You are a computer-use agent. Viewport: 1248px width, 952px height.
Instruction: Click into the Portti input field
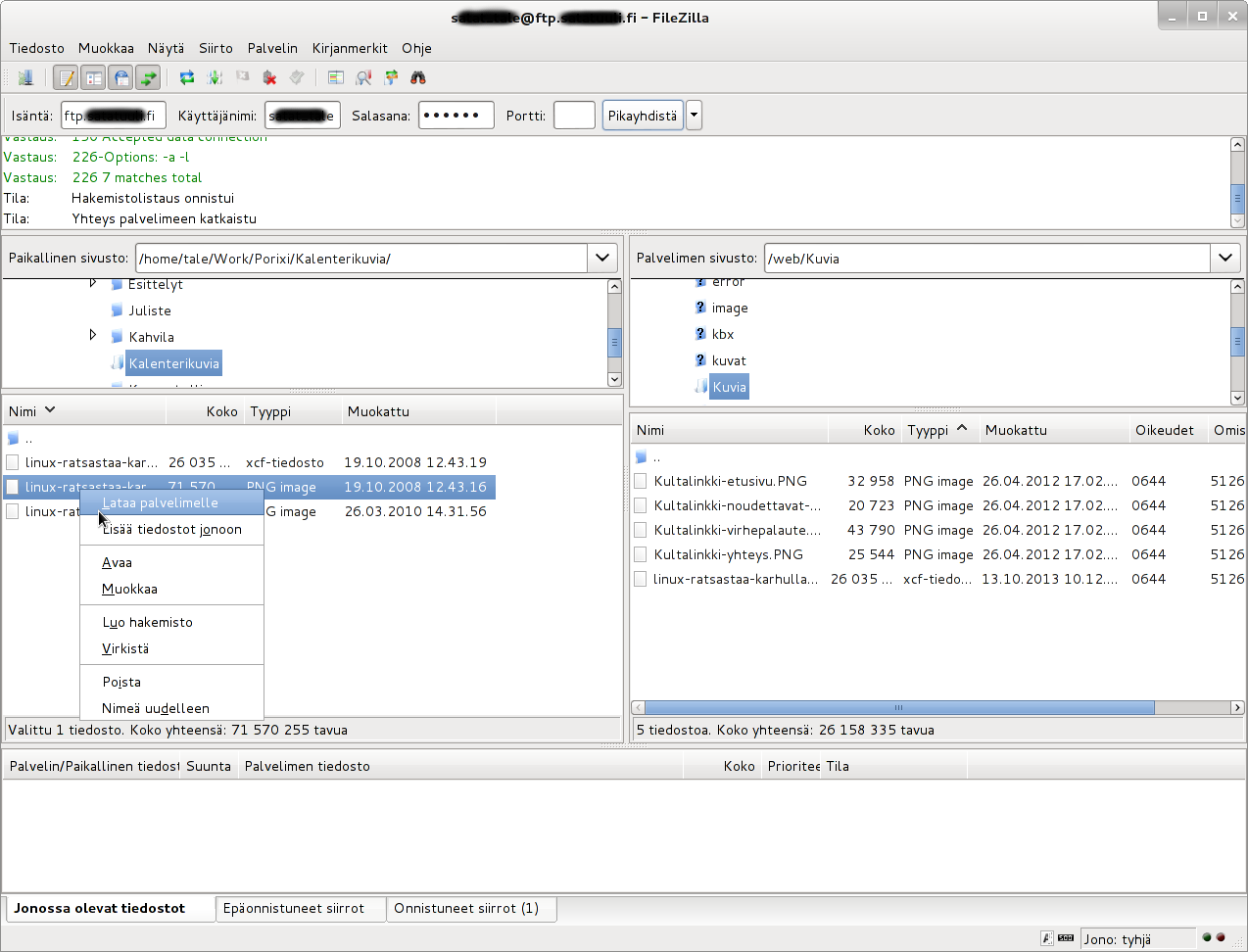coord(574,116)
